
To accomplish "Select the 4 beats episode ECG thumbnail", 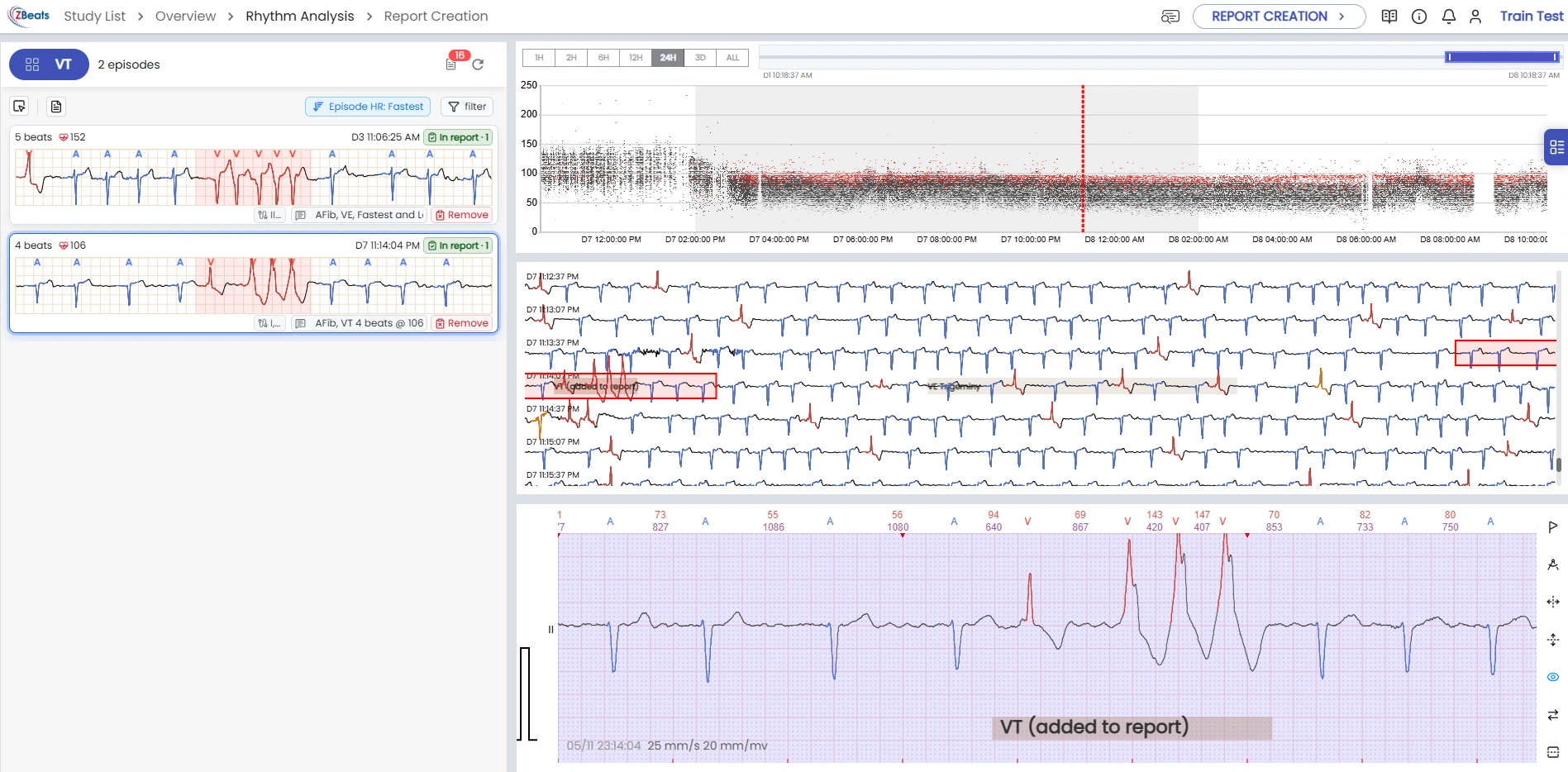I will click(x=253, y=285).
